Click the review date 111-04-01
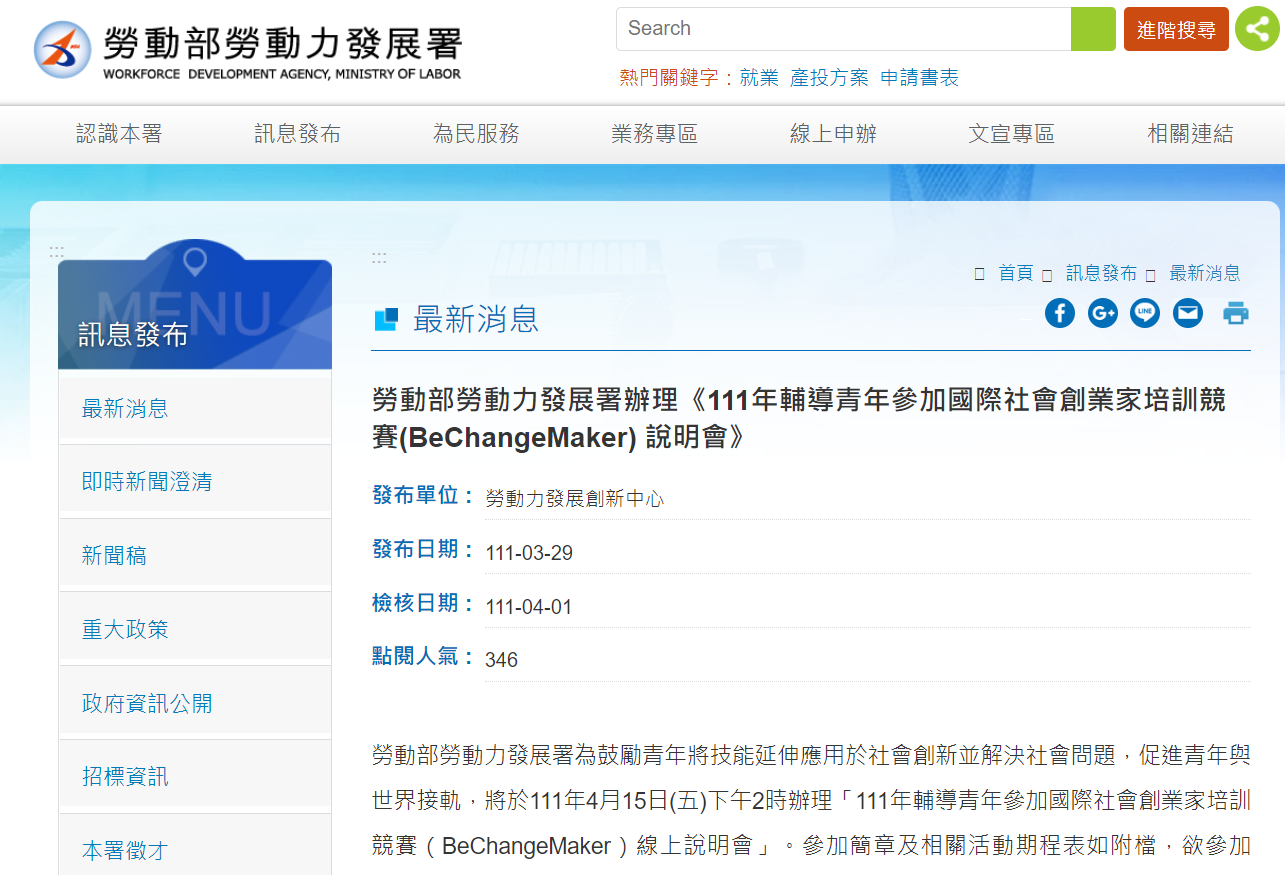Image resolution: width=1285 pixels, height=875 pixels. coord(529,607)
